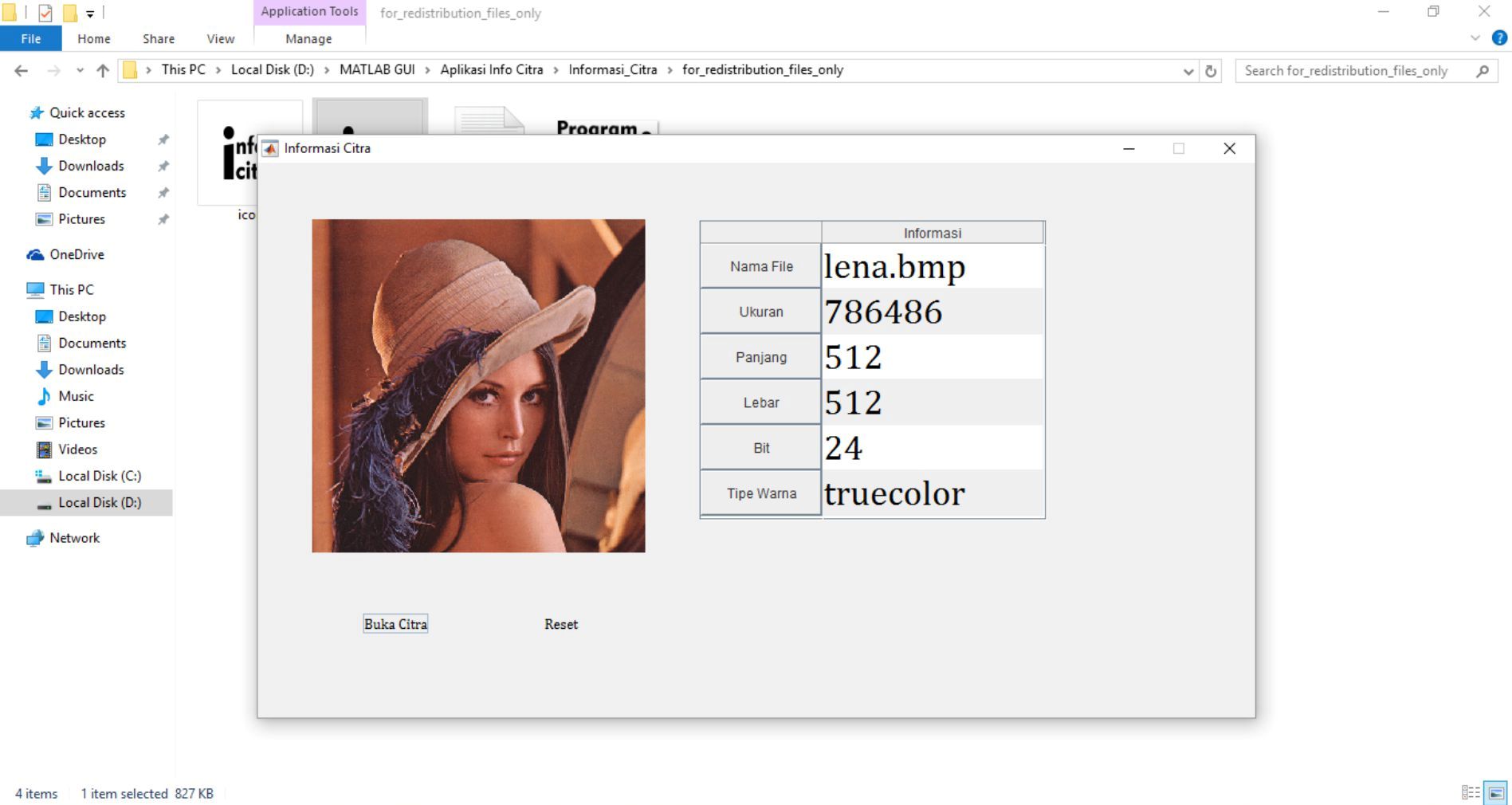
Task: Open the File menu tab
Action: click(31, 38)
